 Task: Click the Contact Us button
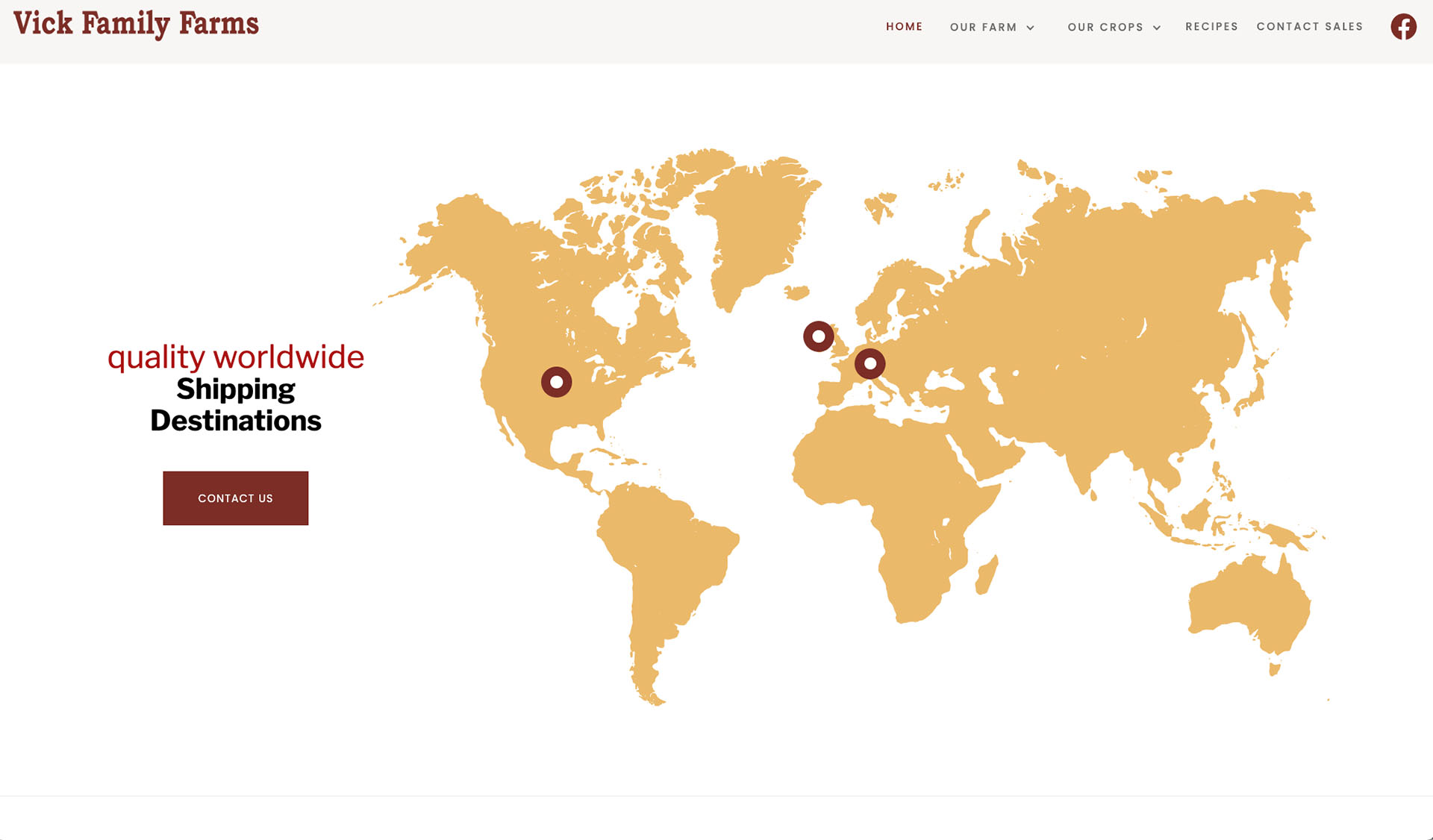click(236, 498)
